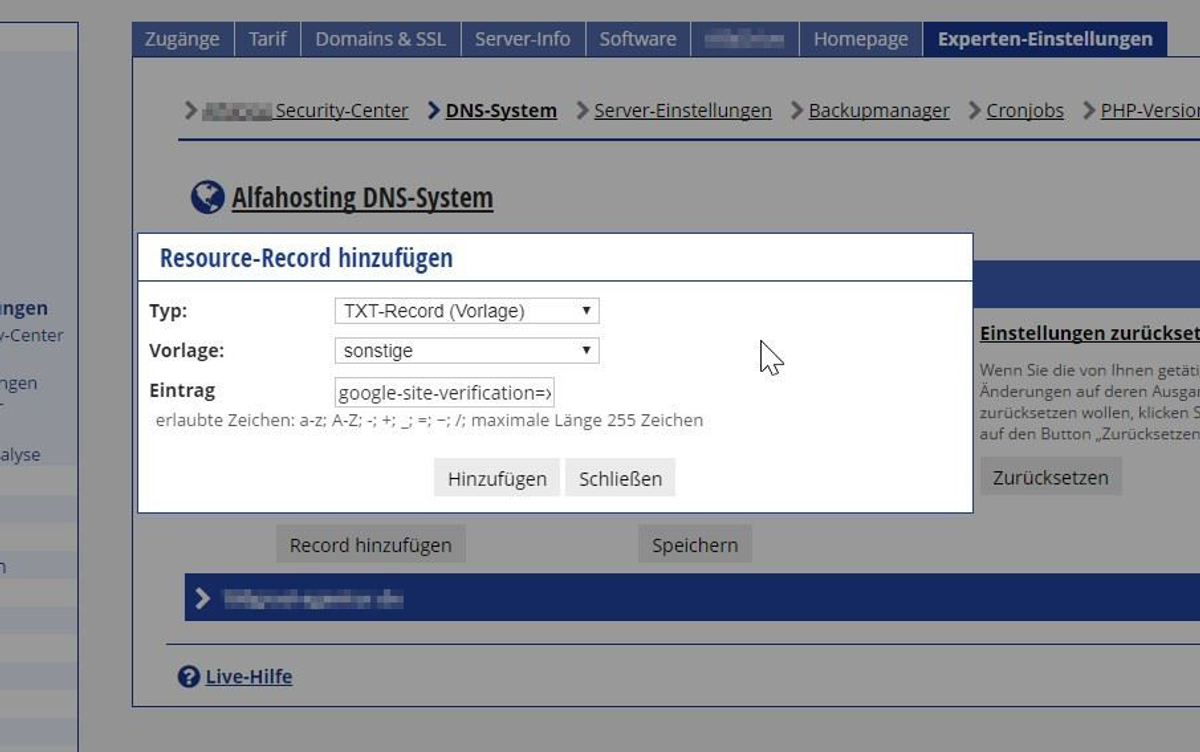The width and height of the screenshot is (1200, 752).
Task: Open the Tarif tab
Action: (267, 40)
